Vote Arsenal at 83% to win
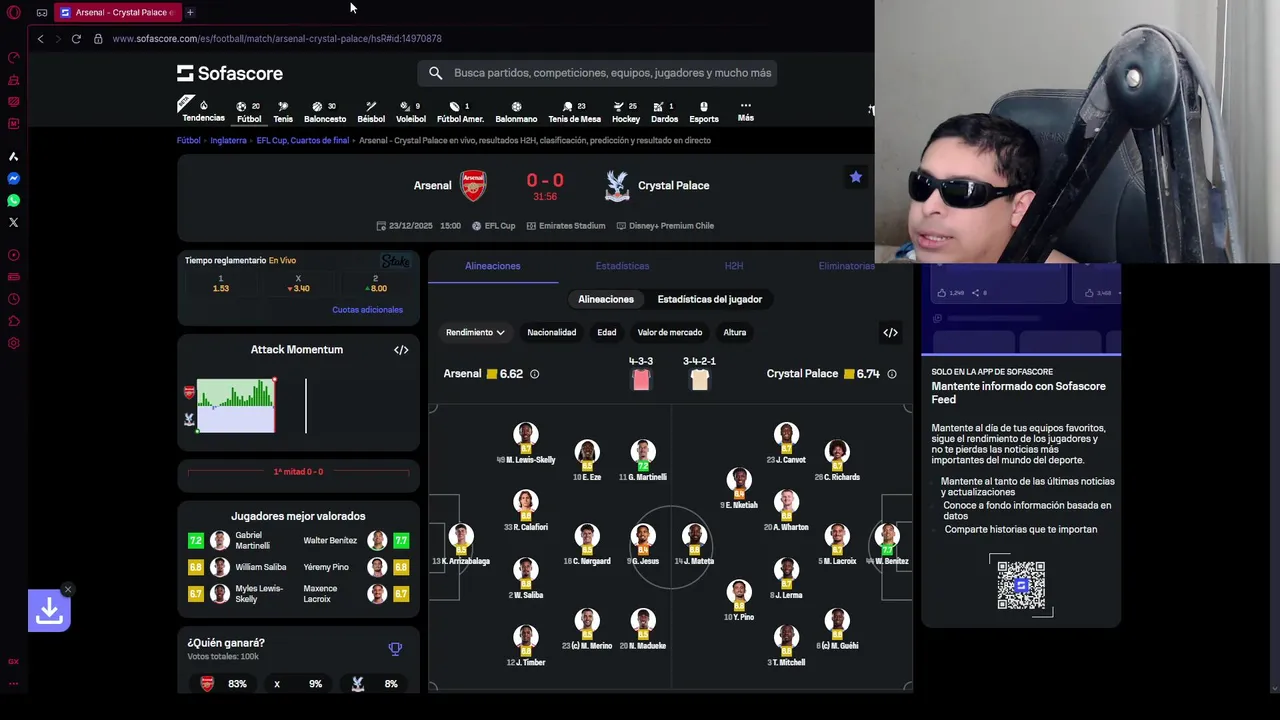The width and height of the screenshot is (1280, 720). point(225,684)
